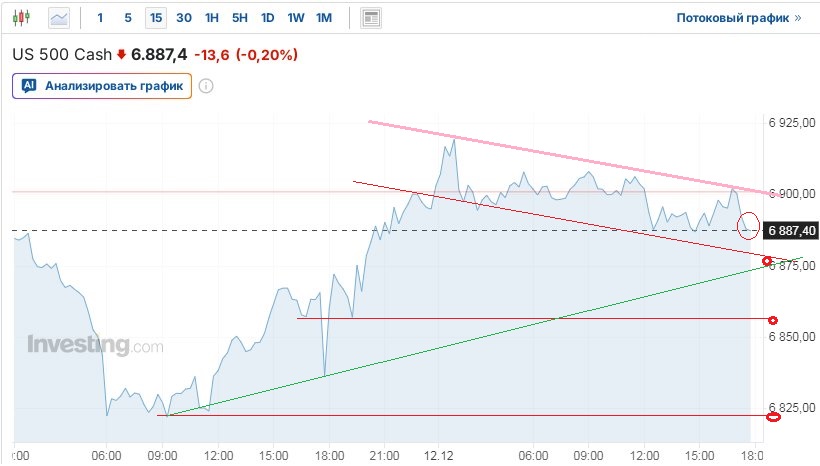Open the Потоковый график link
The image size is (820, 466).
(x=739, y=18)
